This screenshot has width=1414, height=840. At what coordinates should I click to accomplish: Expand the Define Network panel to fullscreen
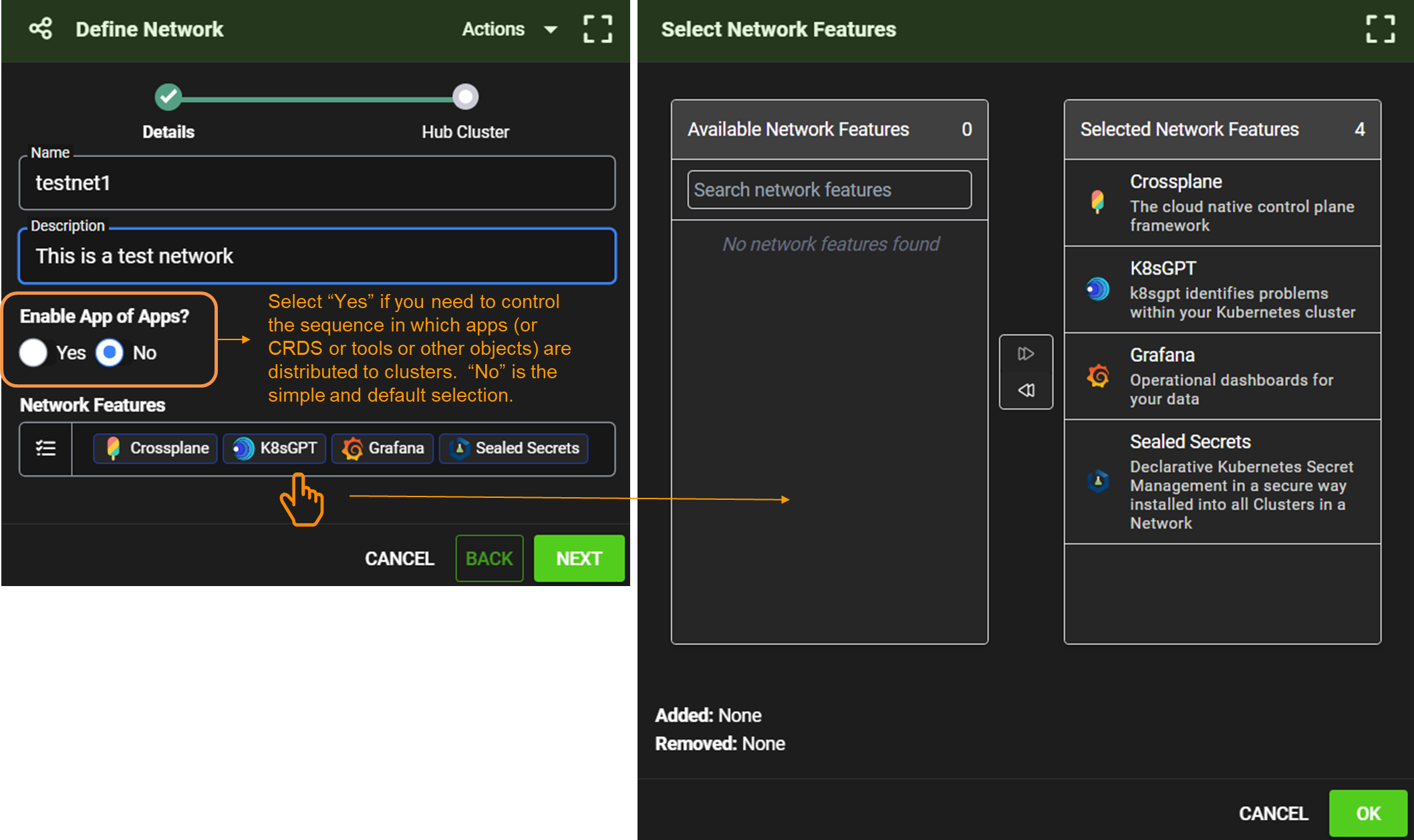(597, 29)
